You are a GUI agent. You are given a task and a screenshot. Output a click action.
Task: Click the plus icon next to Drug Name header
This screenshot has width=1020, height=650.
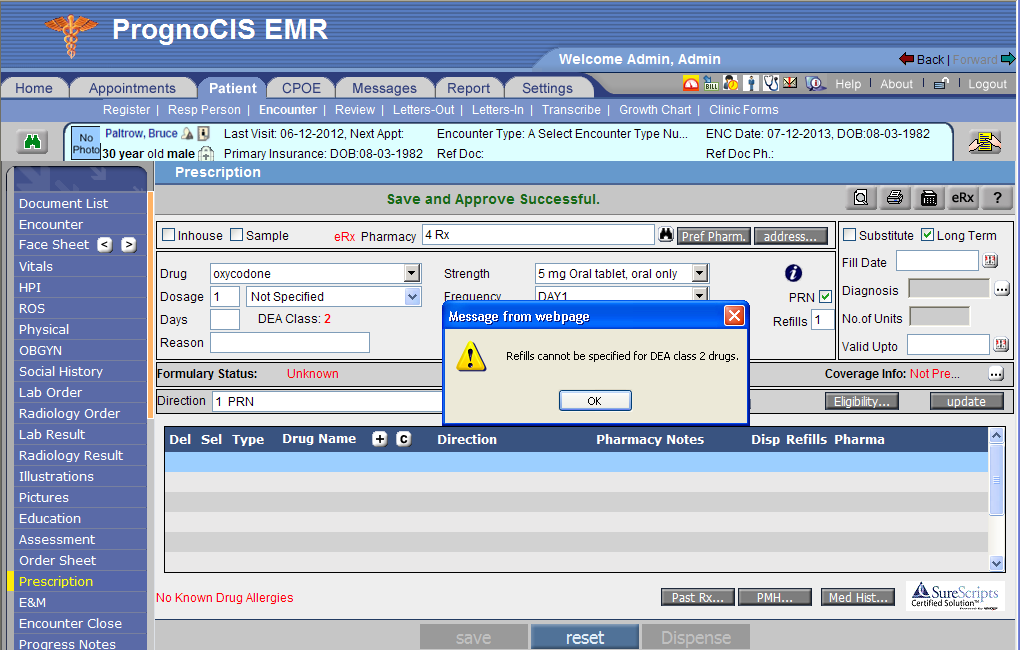tap(380, 439)
